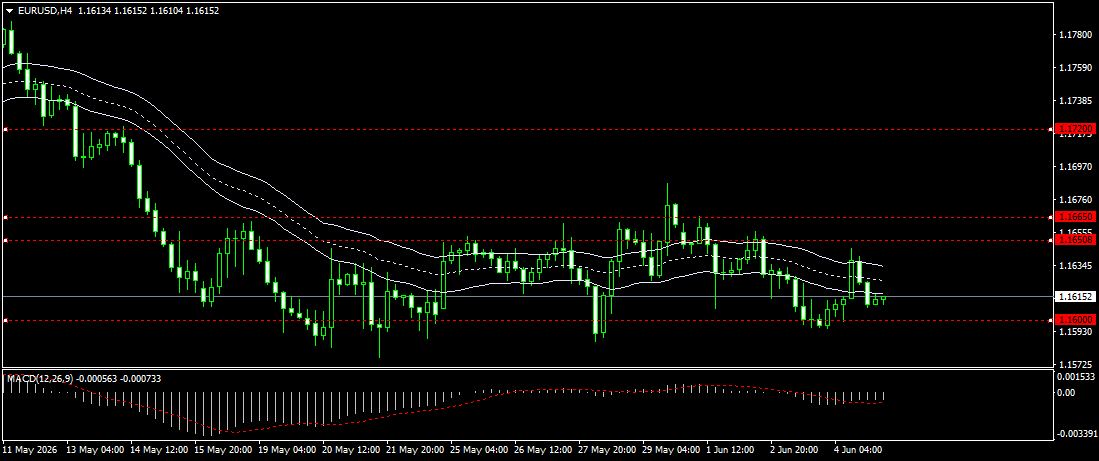Viewport: 1099px width, 461px height.
Task: Click the 26 May 12:00 time label
Action: tap(543, 448)
